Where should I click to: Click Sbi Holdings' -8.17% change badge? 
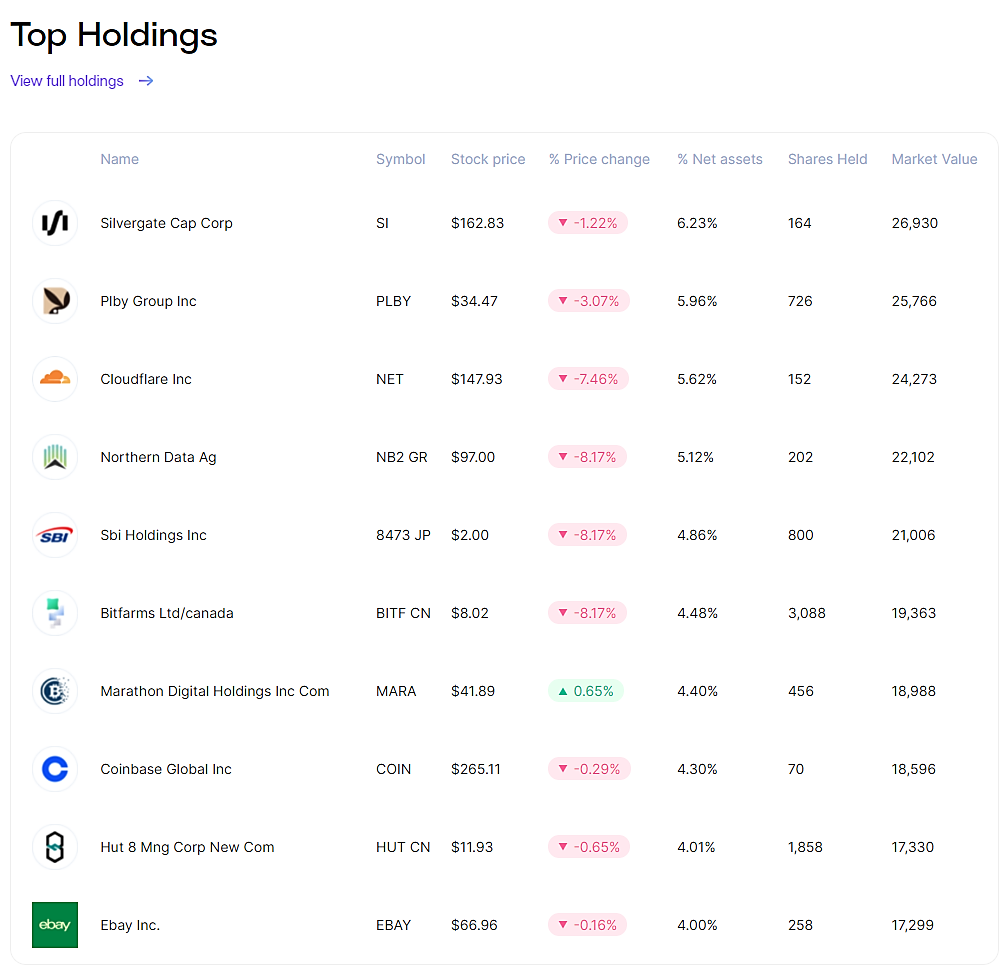[587, 535]
